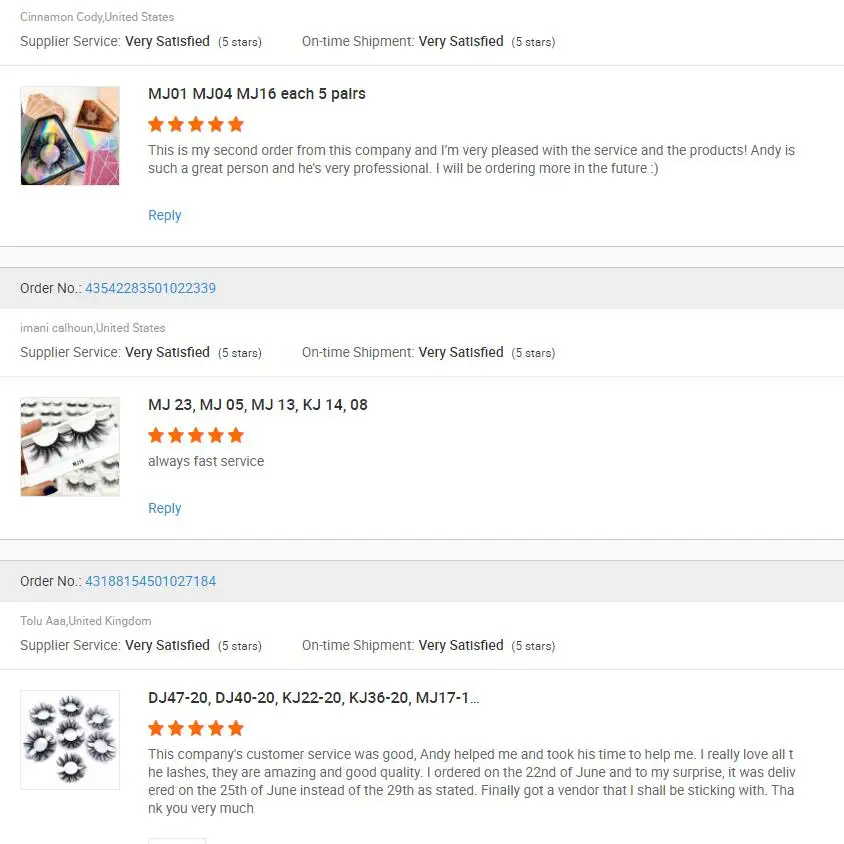
Task: Click the "always fast service" review text
Action: 206,461
